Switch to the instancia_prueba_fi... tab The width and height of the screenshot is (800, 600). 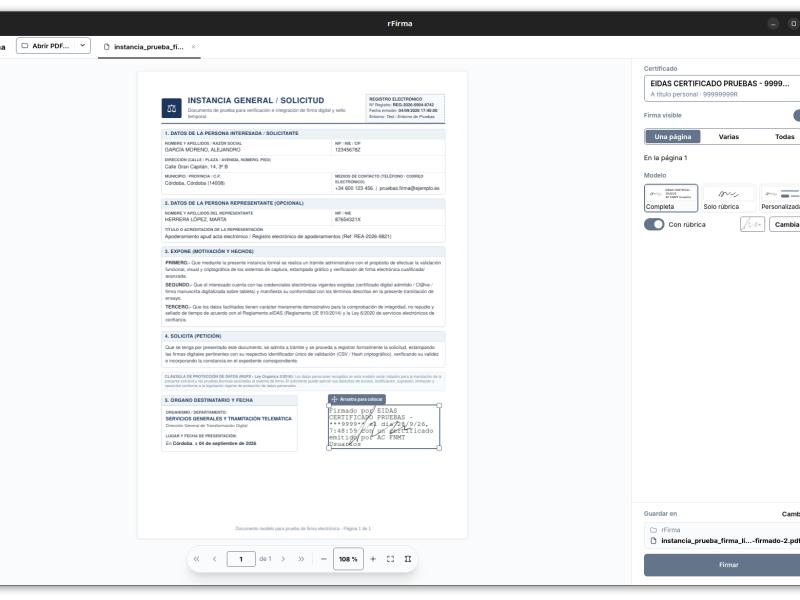click(149, 47)
